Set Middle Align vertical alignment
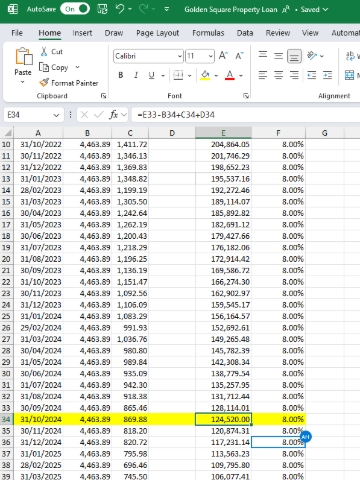 (x=278, y=56)
